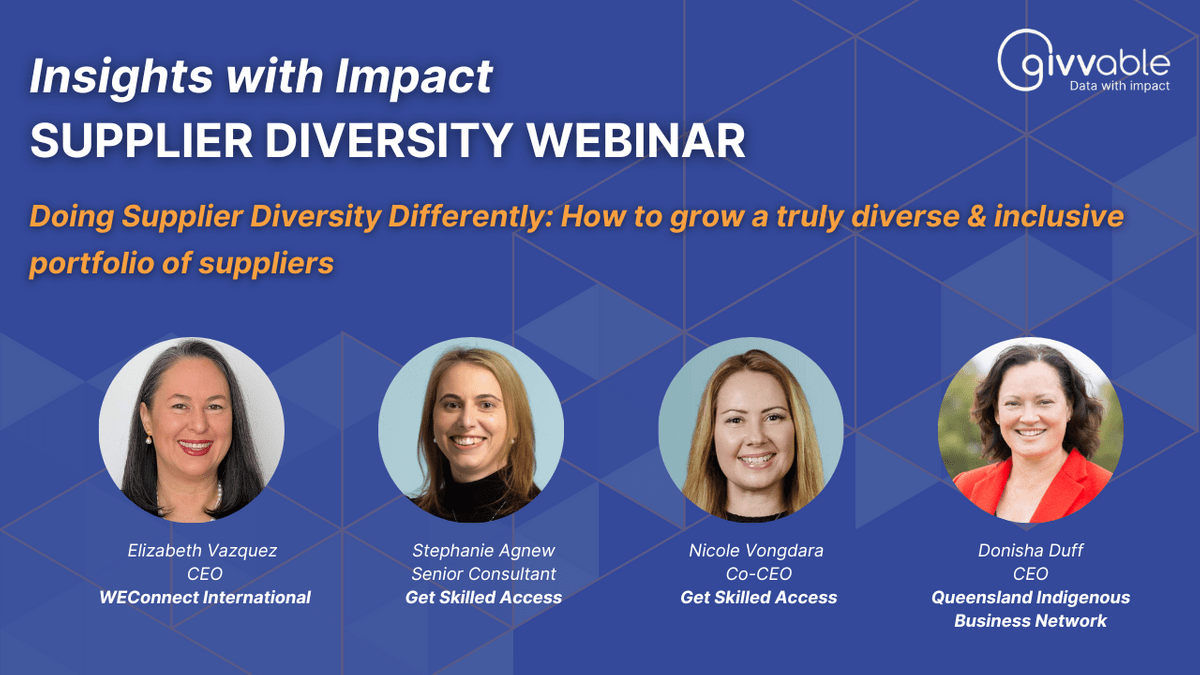Click the 'Insights with Impact' heading
This screenshot has height=675, width=1200.
click(x=261, y=77)
